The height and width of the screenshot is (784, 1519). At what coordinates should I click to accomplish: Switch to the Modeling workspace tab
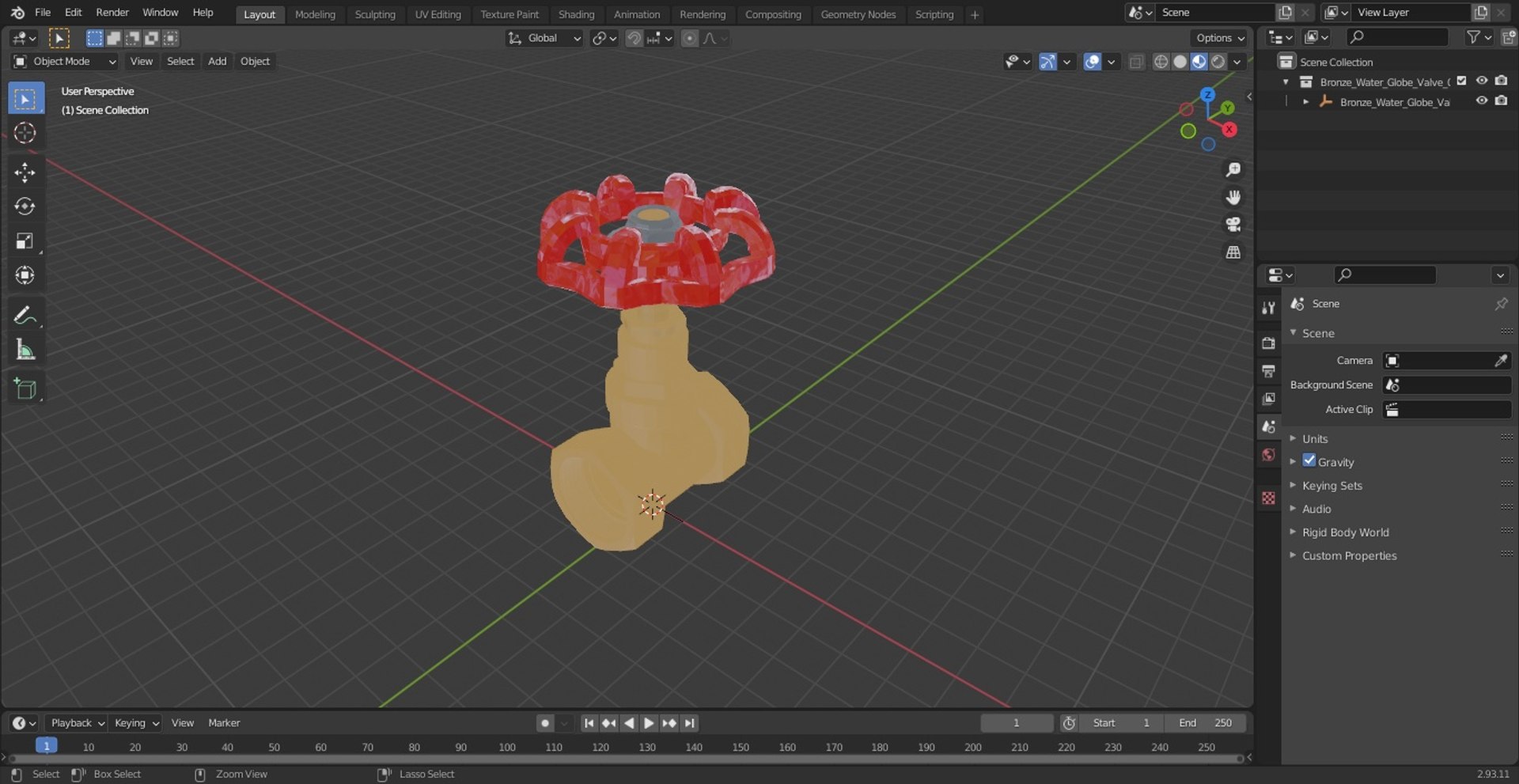315,14
